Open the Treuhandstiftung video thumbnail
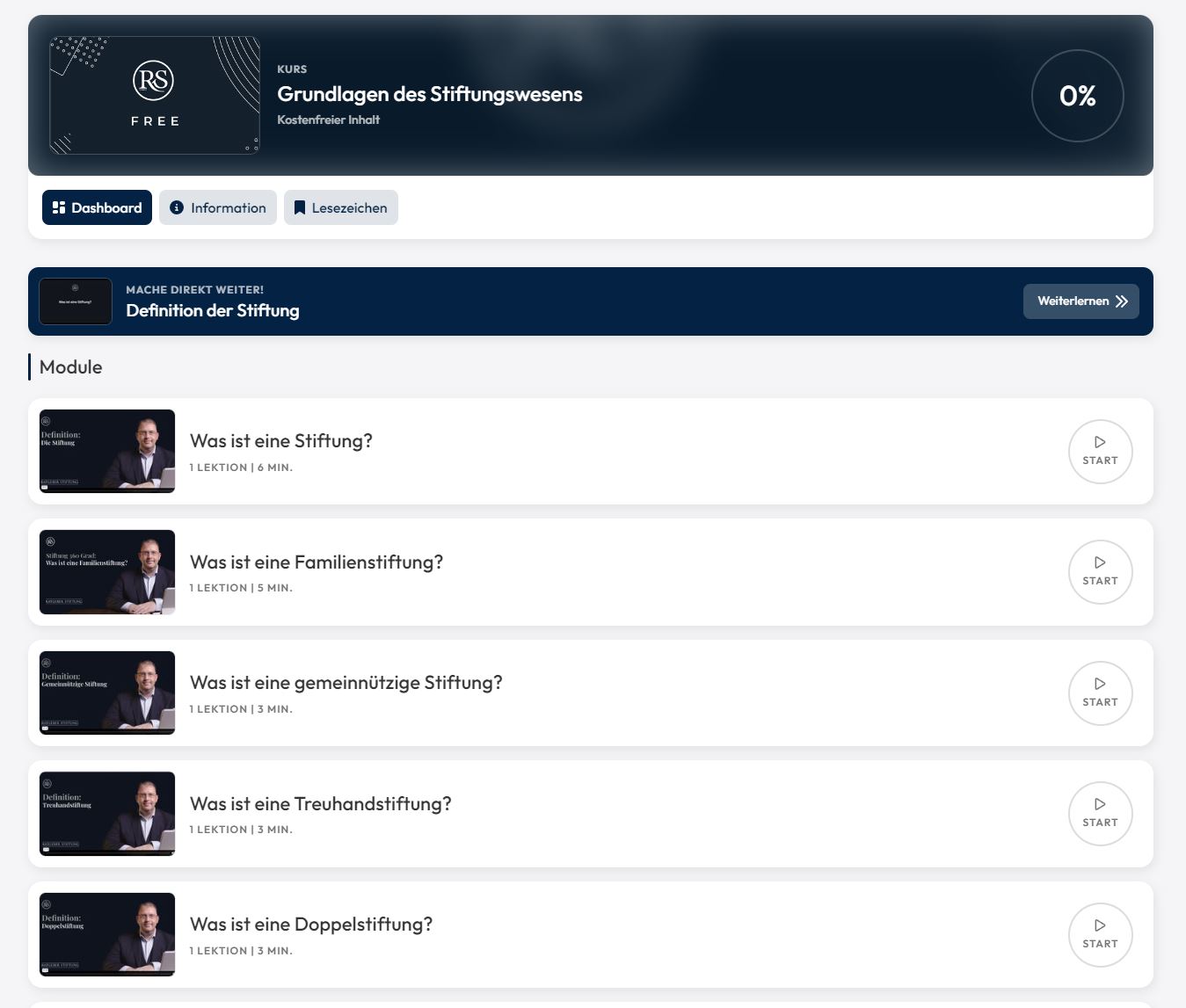The width and height of the screenshot is (1186, 1008). pyautogui.click(x=107, y=814)
